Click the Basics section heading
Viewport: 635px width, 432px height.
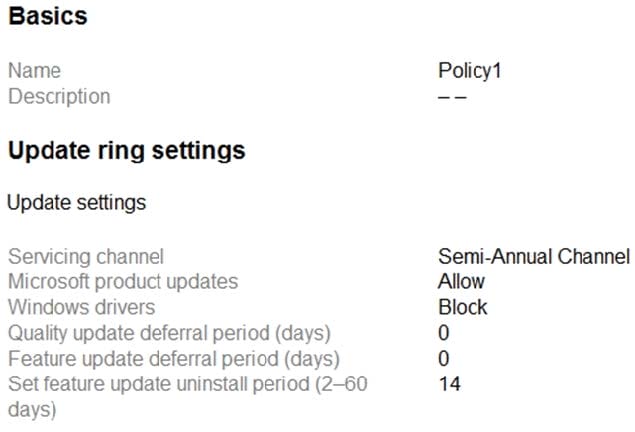coord(48,16)
